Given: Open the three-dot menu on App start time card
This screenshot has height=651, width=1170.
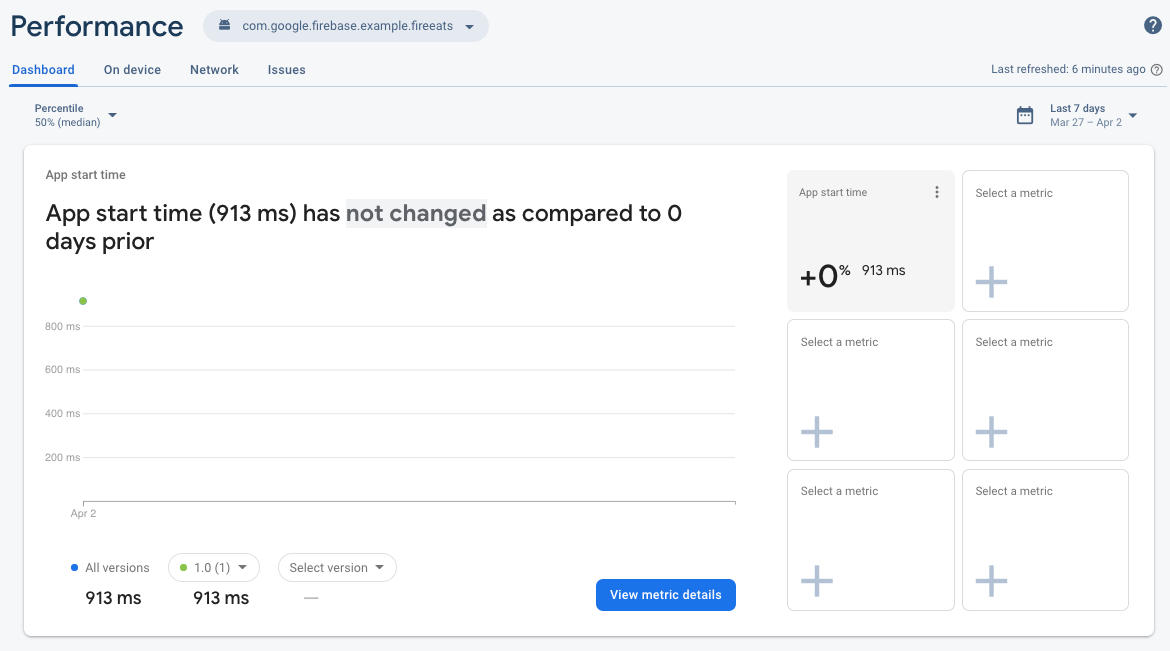Looking at the screenshot, I should [x=937, y=193].
